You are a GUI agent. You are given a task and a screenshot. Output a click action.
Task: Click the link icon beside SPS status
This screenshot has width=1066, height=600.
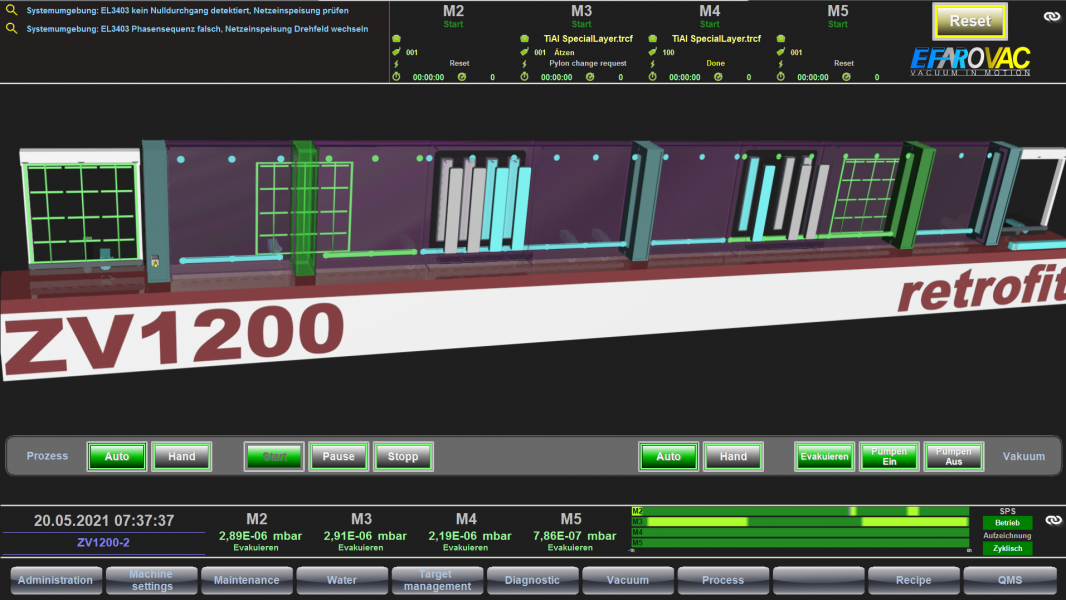(1051, 520)
